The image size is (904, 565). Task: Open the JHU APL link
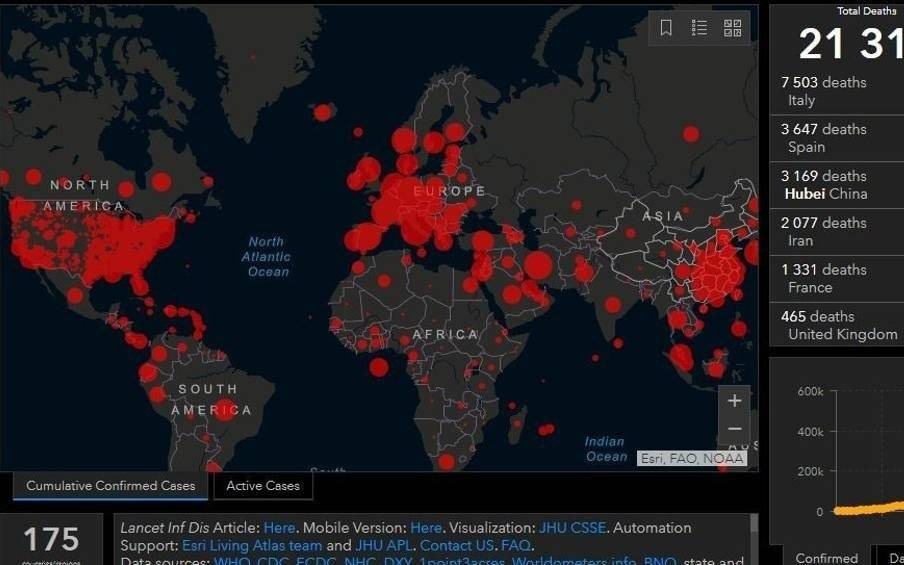pyautogui.click(x=385, y=545)
